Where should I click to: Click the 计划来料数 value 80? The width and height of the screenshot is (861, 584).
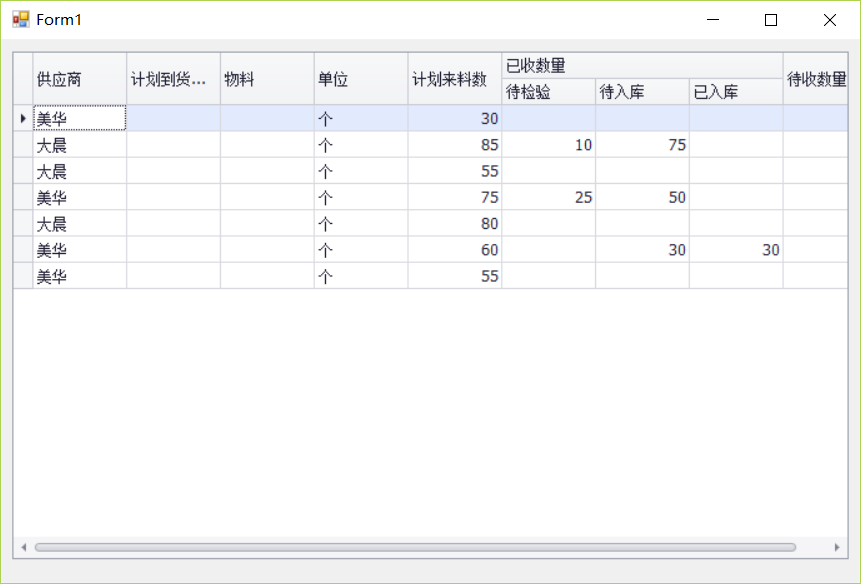455,223
